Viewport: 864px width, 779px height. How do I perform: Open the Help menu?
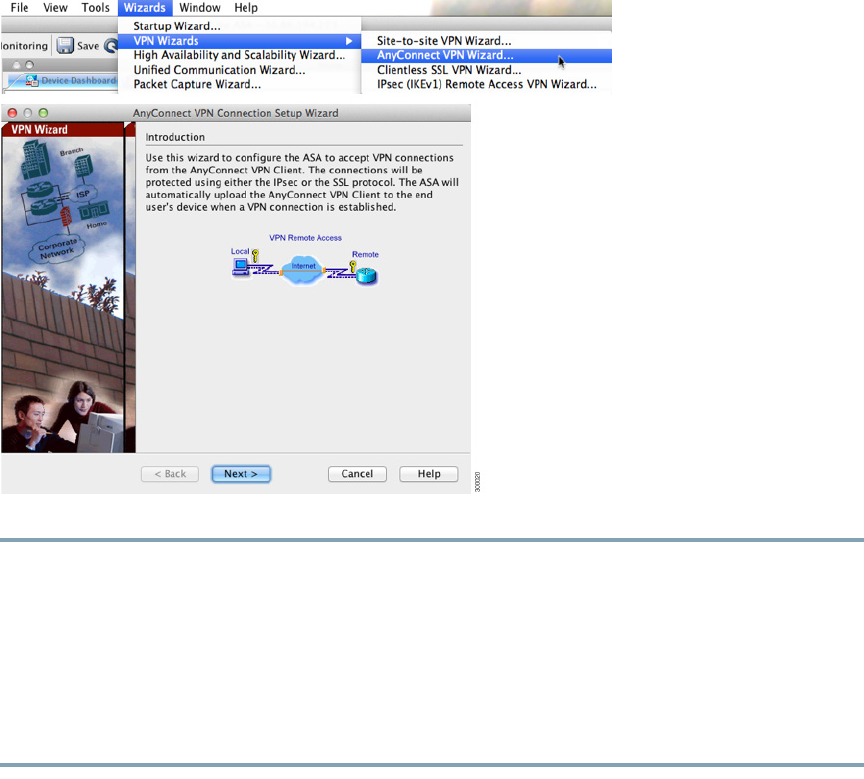(246, 8)
